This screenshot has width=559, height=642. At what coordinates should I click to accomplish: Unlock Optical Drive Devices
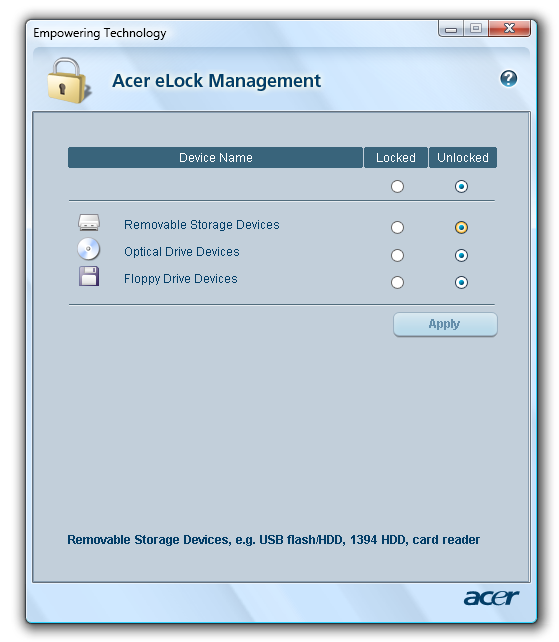point(461,255)
